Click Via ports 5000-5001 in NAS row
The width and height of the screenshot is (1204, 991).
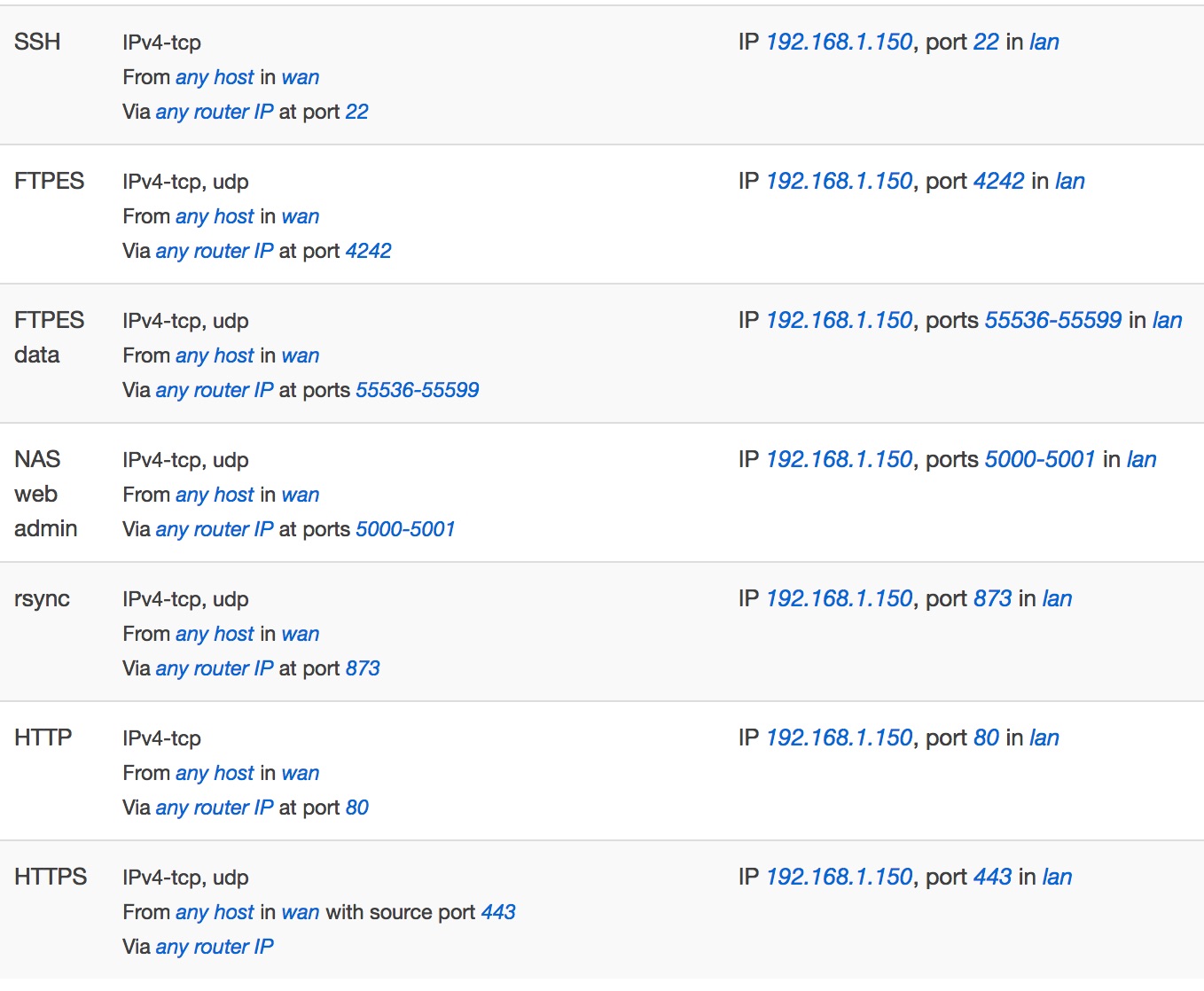click(x=405, y=529)
